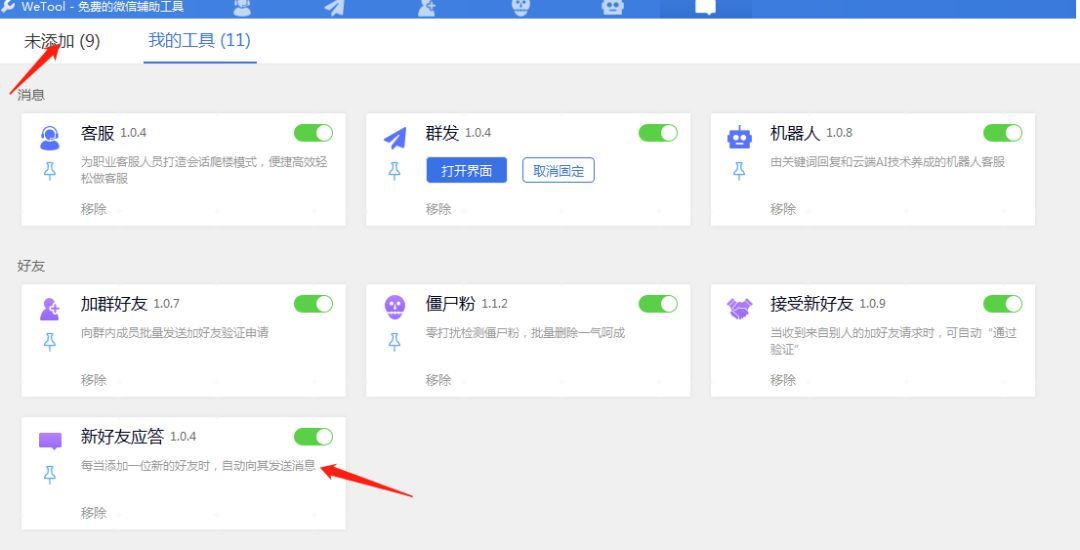The height and width of the screenshot is (550, 1080).
Task: Remove the 机器人 tool via 移除
Action: pyautogui.click(x=783, y=209)
